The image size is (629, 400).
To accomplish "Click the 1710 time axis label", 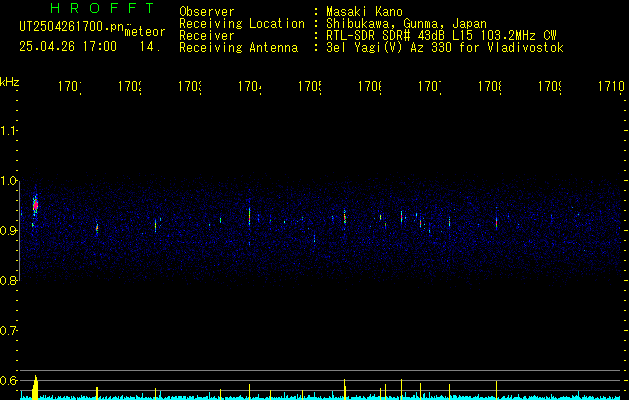I will tap(611, 86).
